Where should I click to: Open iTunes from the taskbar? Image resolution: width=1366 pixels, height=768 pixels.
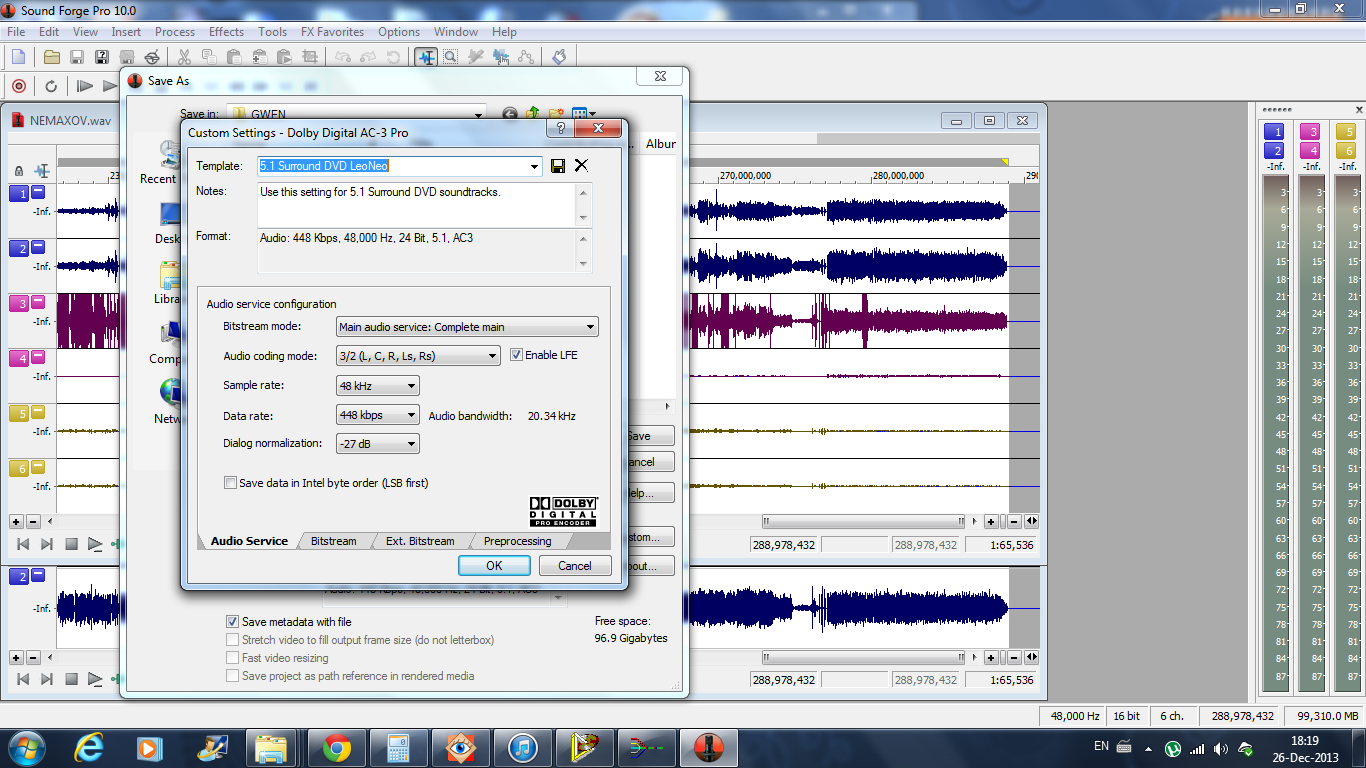click(523, 747)
